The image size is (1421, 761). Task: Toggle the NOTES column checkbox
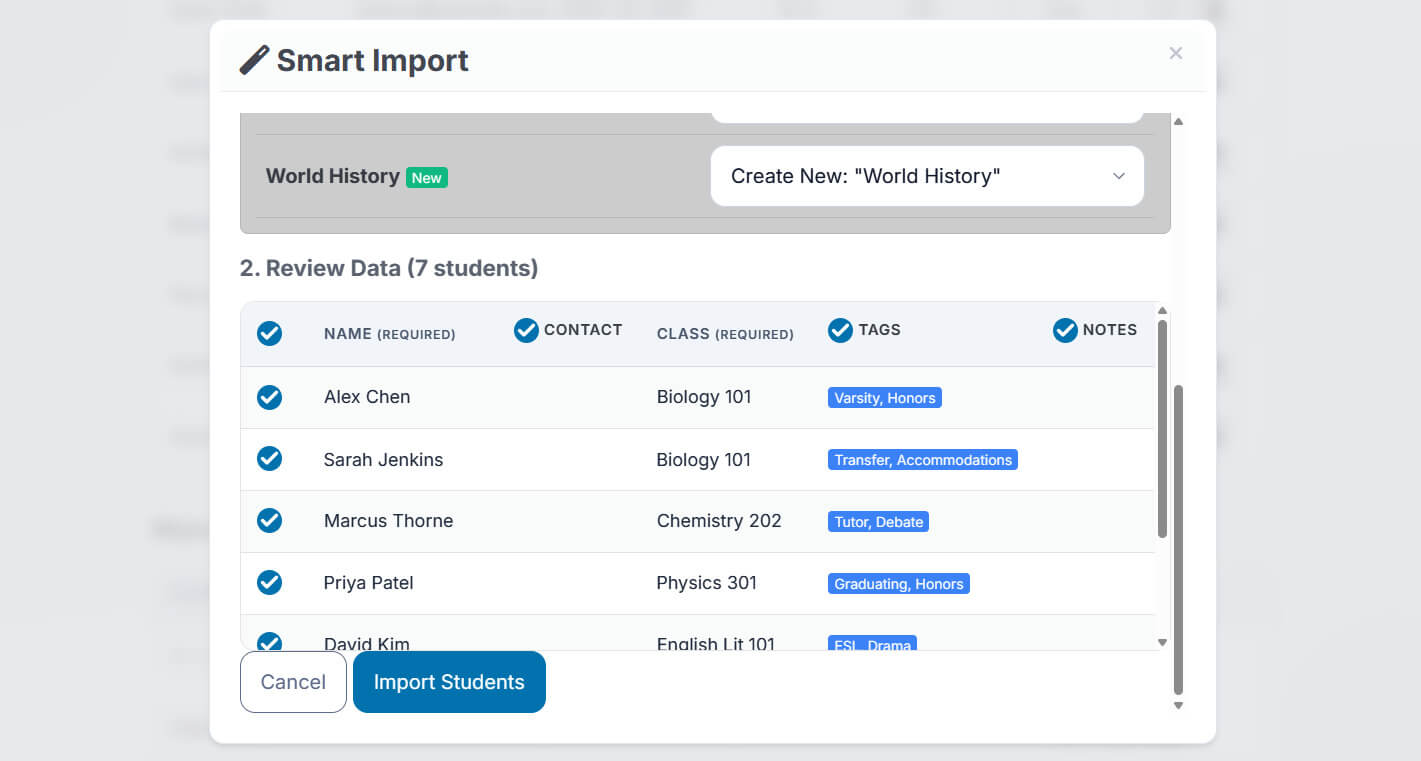(1065, 330)
